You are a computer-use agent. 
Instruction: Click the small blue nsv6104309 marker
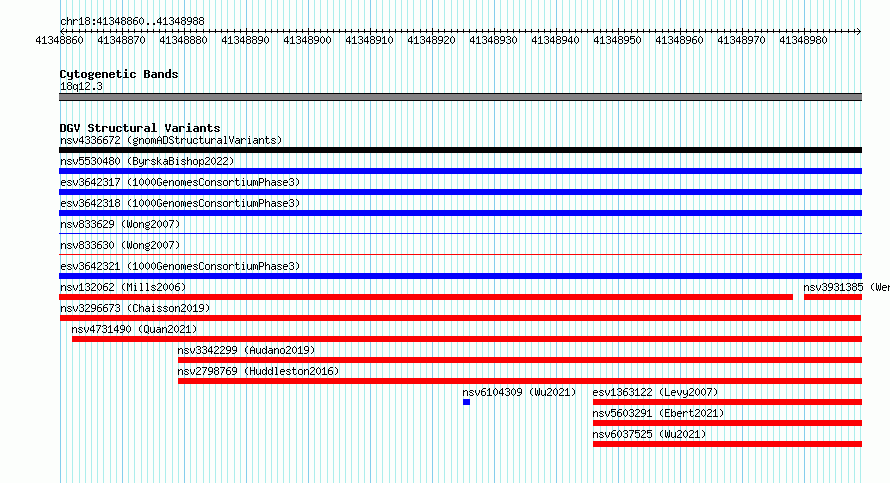coord(467,402)
